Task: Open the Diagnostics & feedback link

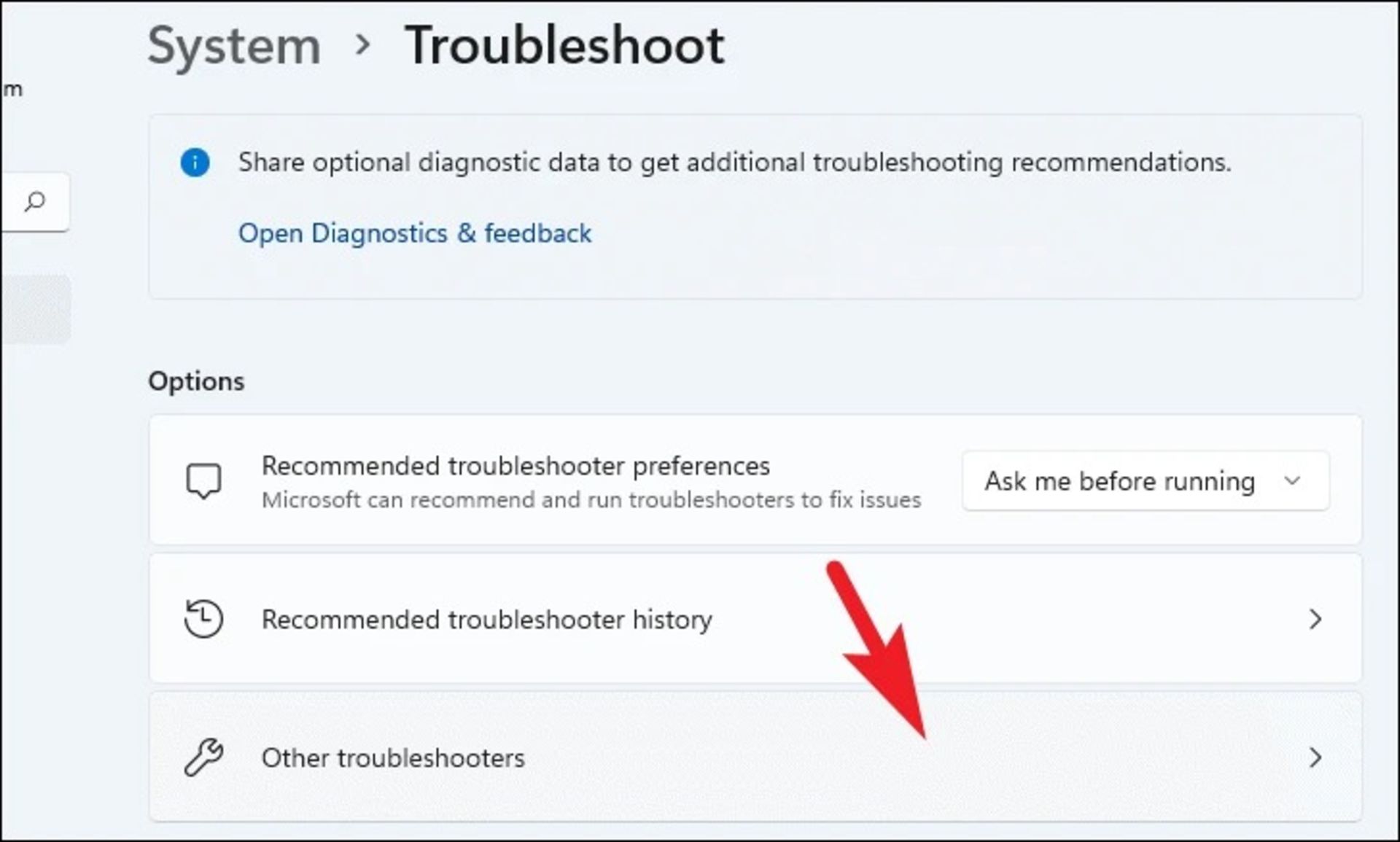Action: pyautogui.click(x=414, y=233)
